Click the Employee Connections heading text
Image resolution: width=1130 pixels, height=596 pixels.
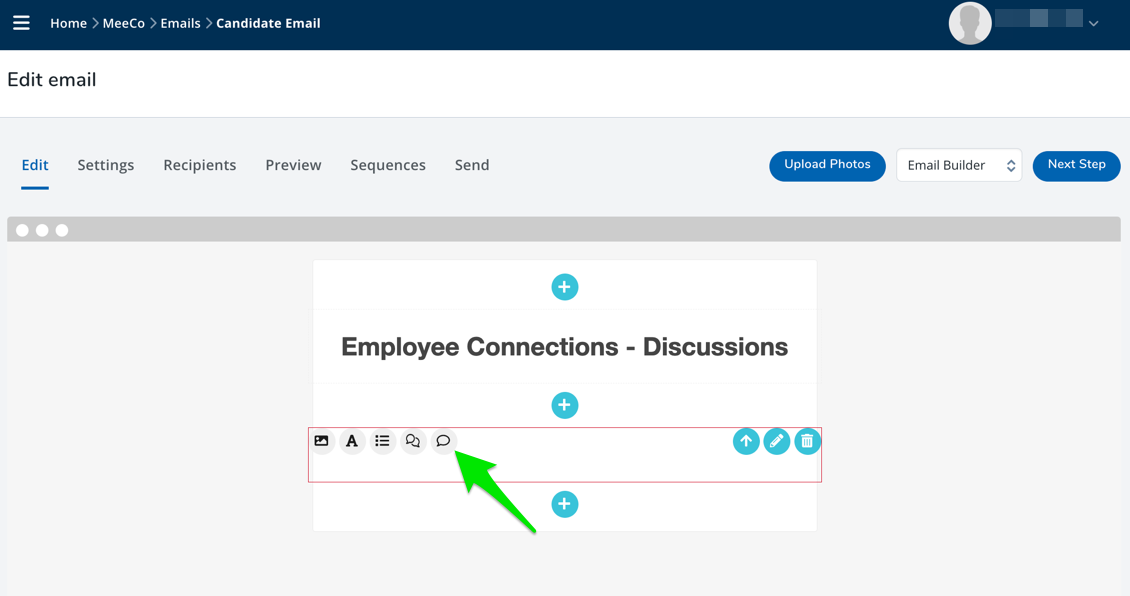pyautogui.click(x=565, y=347)
